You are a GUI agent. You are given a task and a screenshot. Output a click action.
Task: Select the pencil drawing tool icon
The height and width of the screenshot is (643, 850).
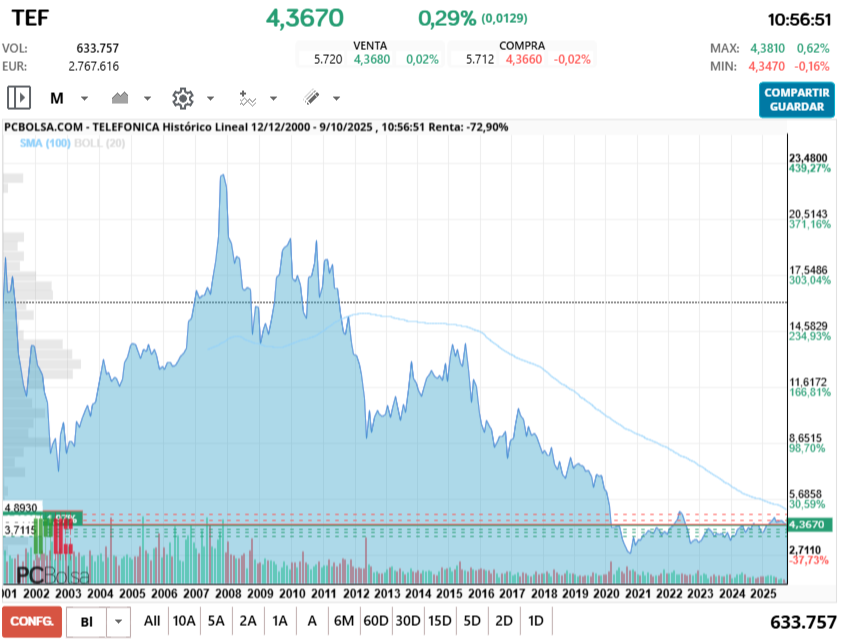point(311,98)
